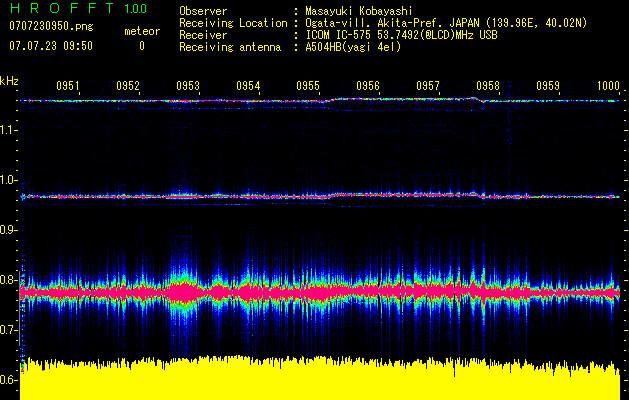Select the meteor count value 0
The width and height of the screenshot is (629, 400).
tap(141, 46)
